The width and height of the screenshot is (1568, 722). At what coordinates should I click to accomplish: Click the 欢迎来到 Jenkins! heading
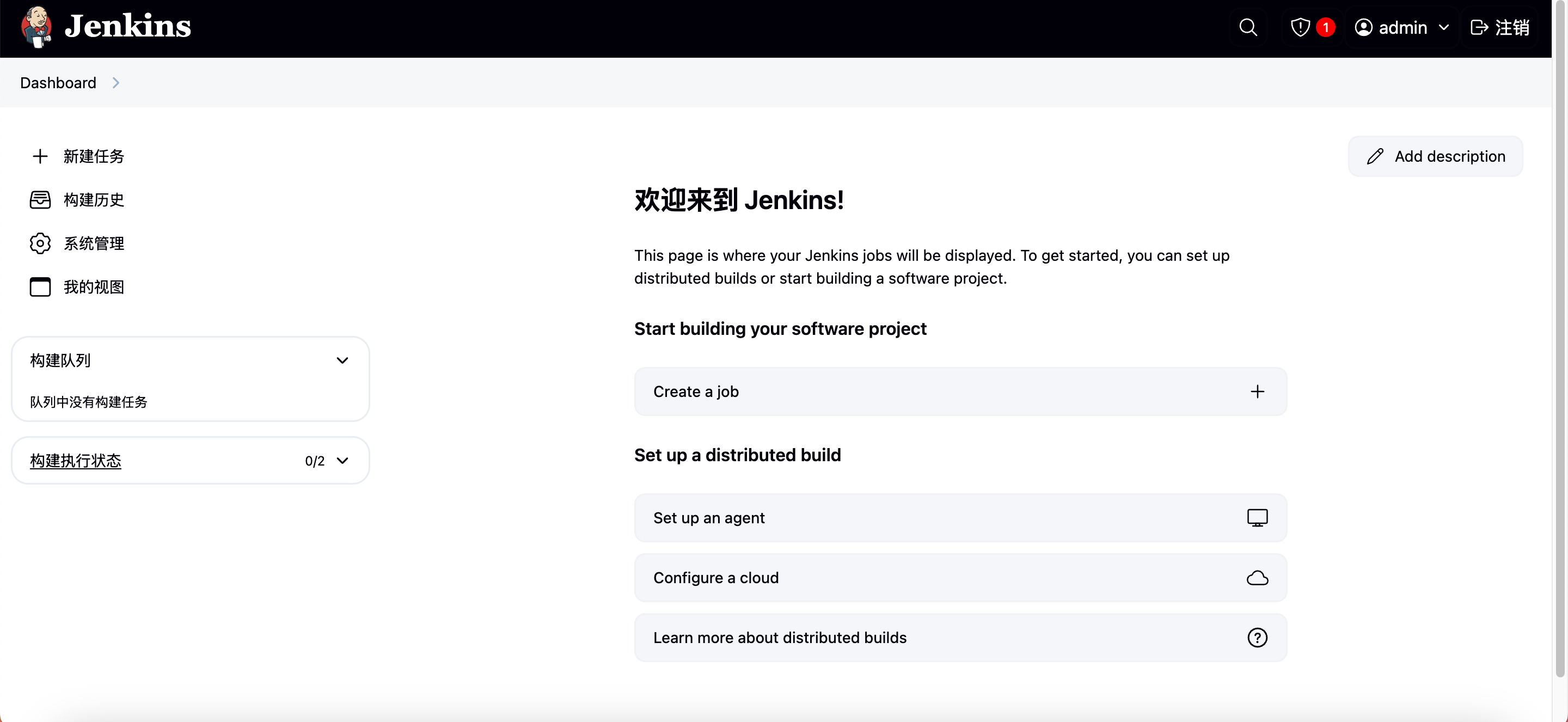coord(739,200)
